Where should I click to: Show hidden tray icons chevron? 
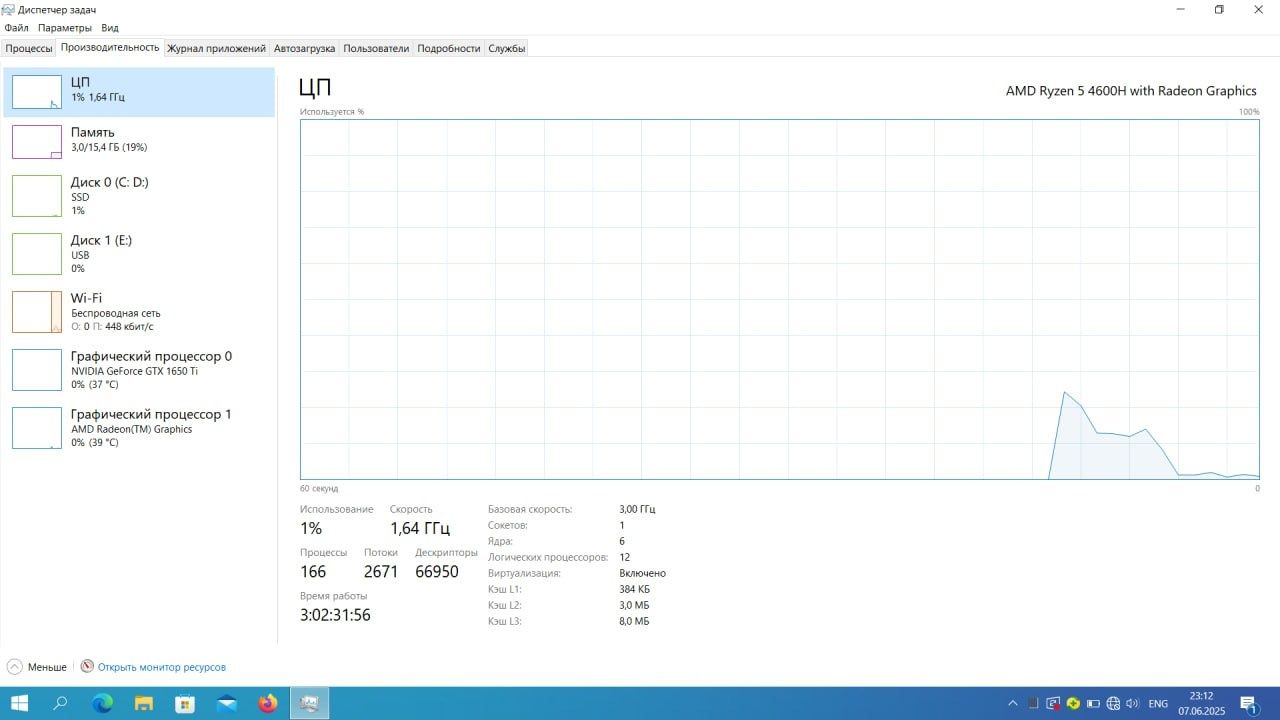click(1012, 704)
